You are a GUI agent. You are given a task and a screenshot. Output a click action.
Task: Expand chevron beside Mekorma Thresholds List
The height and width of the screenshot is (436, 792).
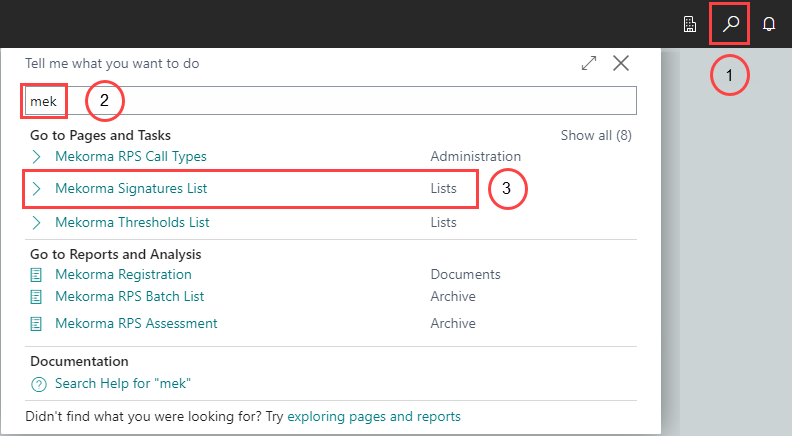click(37, 223)
